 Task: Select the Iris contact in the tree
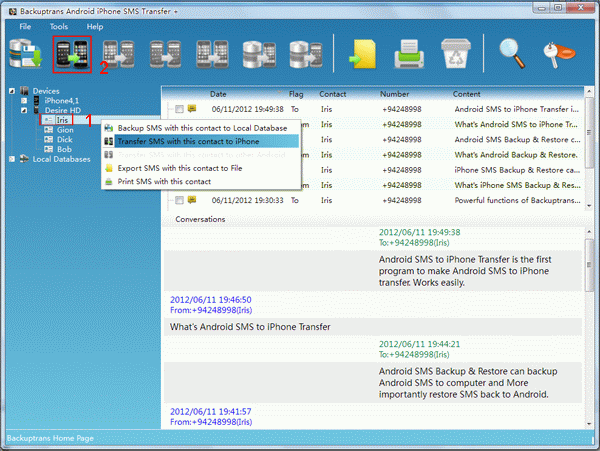point(62,120)
